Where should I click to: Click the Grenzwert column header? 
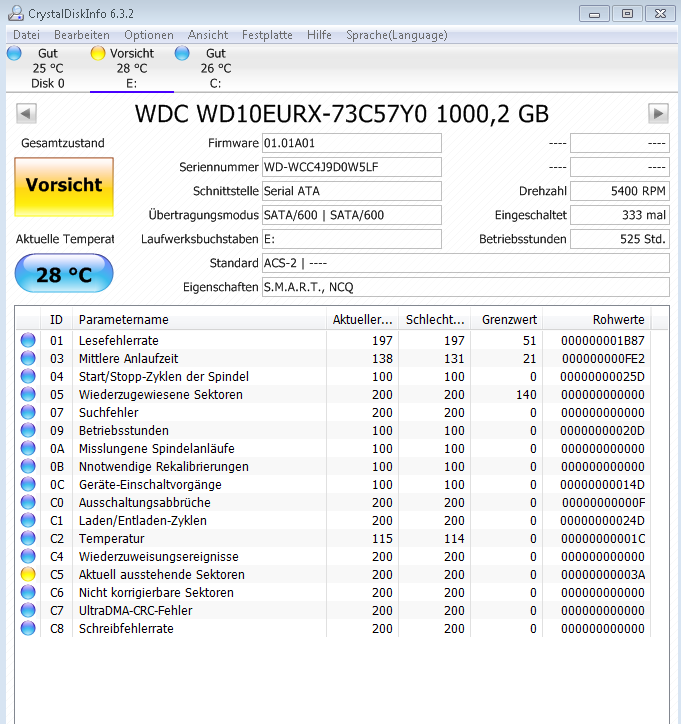pos(506,320)
